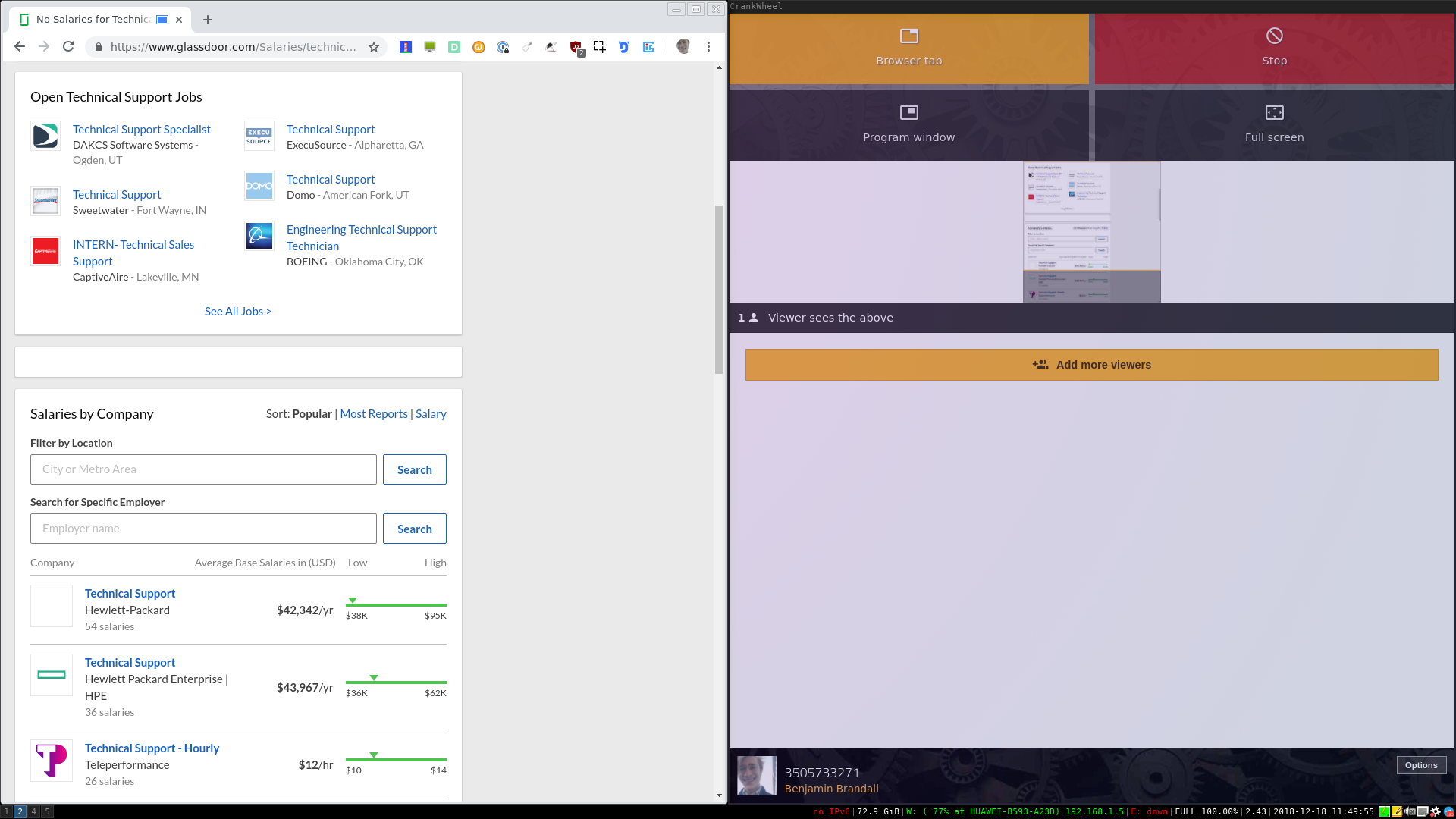Open Chrome profile avatar
The width and height of the screenshot is (1456, 819).
point(683,47)
